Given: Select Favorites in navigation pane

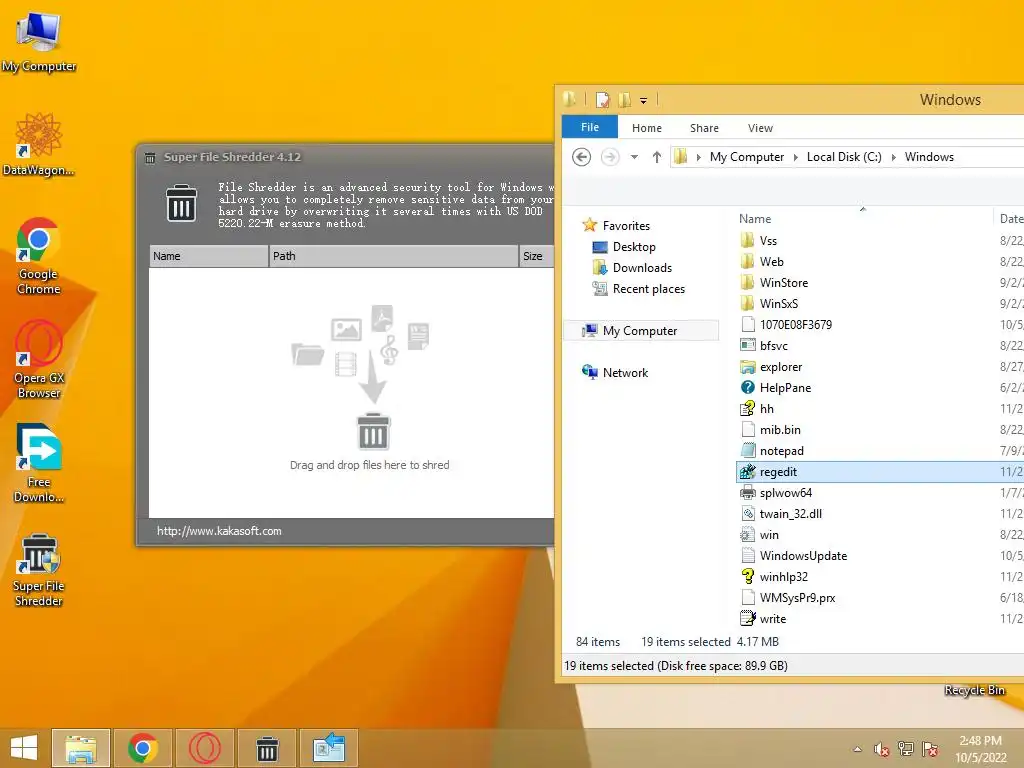Looking at the screenshot, I should pyautogui.click(x=616, y=225).
